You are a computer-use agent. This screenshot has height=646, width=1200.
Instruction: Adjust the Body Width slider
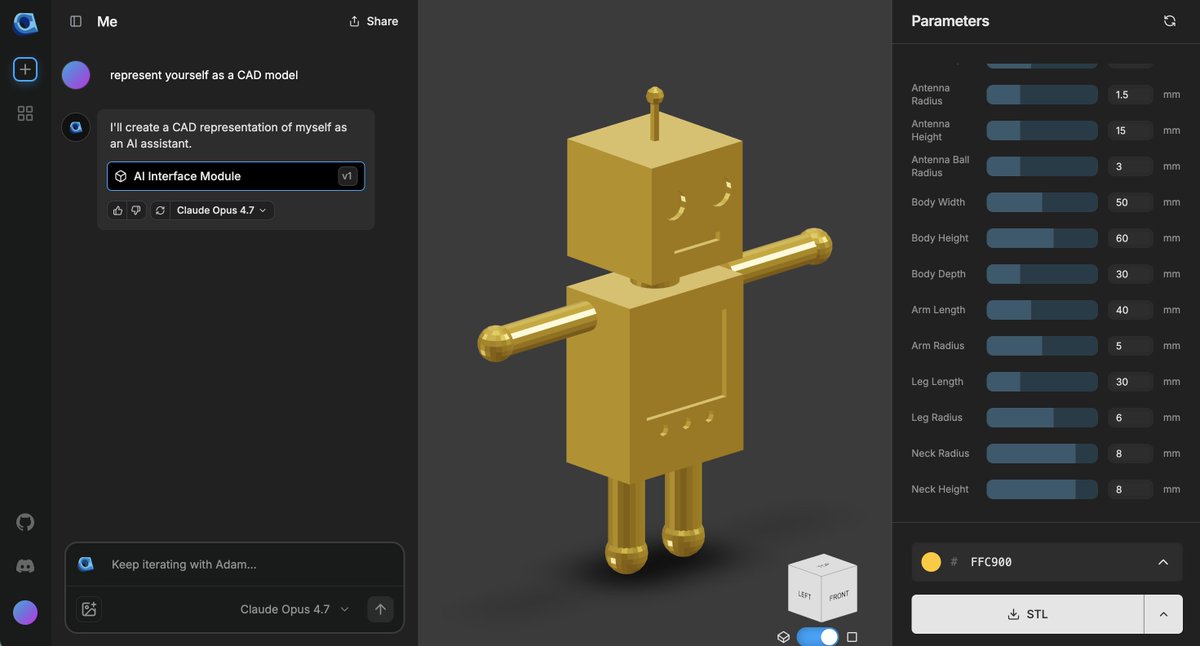(x=1042, y=202)
